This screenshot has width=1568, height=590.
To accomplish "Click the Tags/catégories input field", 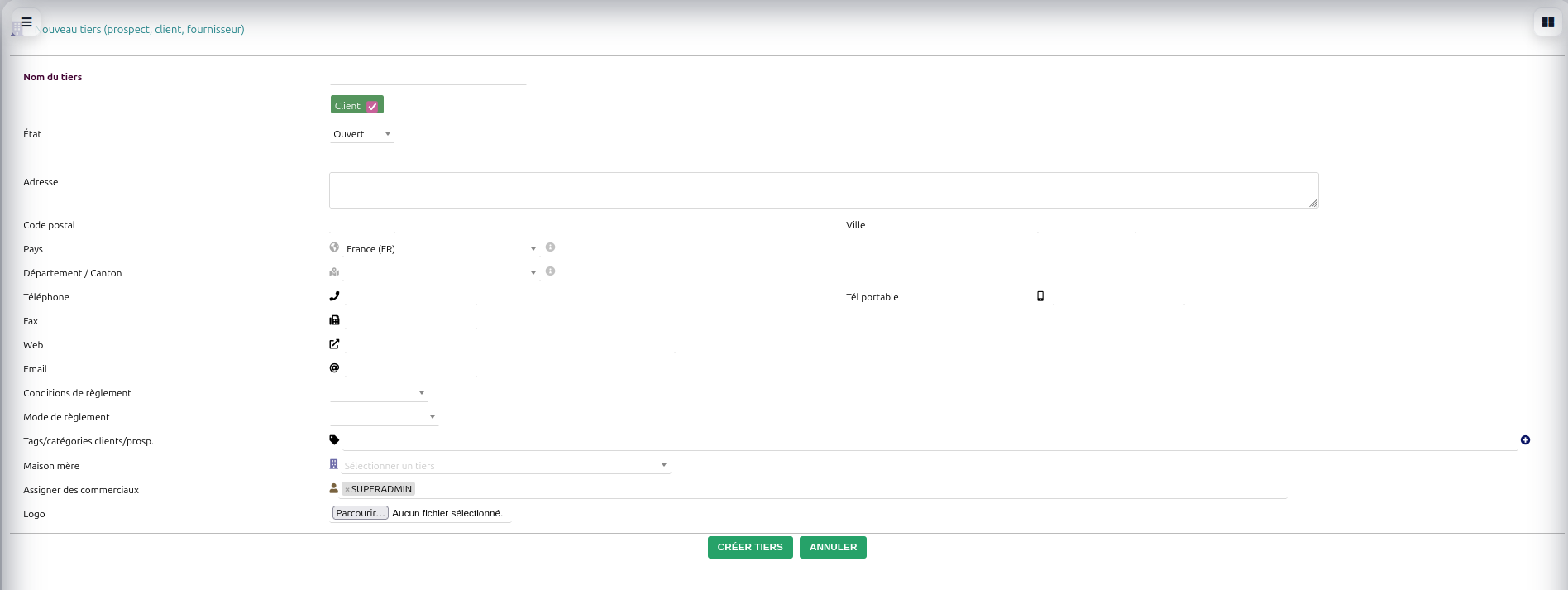I will tap(930, 440).
